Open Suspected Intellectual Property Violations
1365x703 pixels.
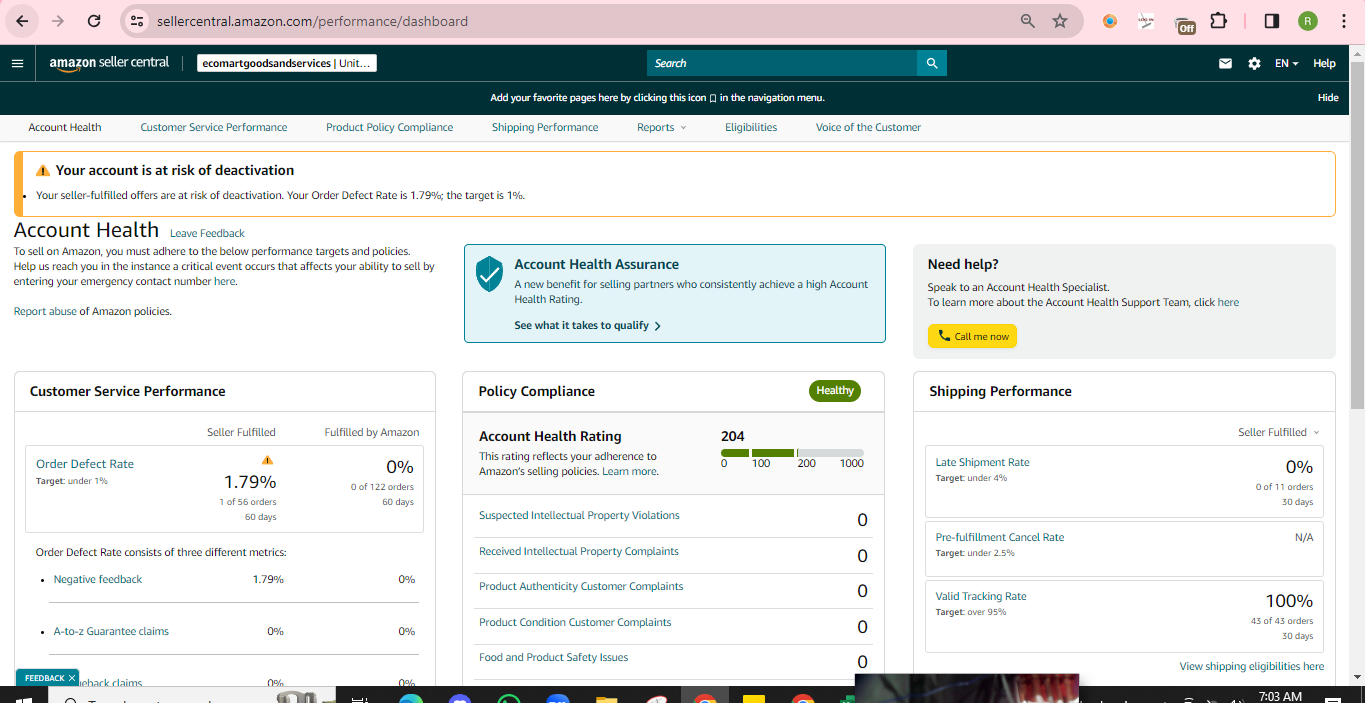coord(579,515)
